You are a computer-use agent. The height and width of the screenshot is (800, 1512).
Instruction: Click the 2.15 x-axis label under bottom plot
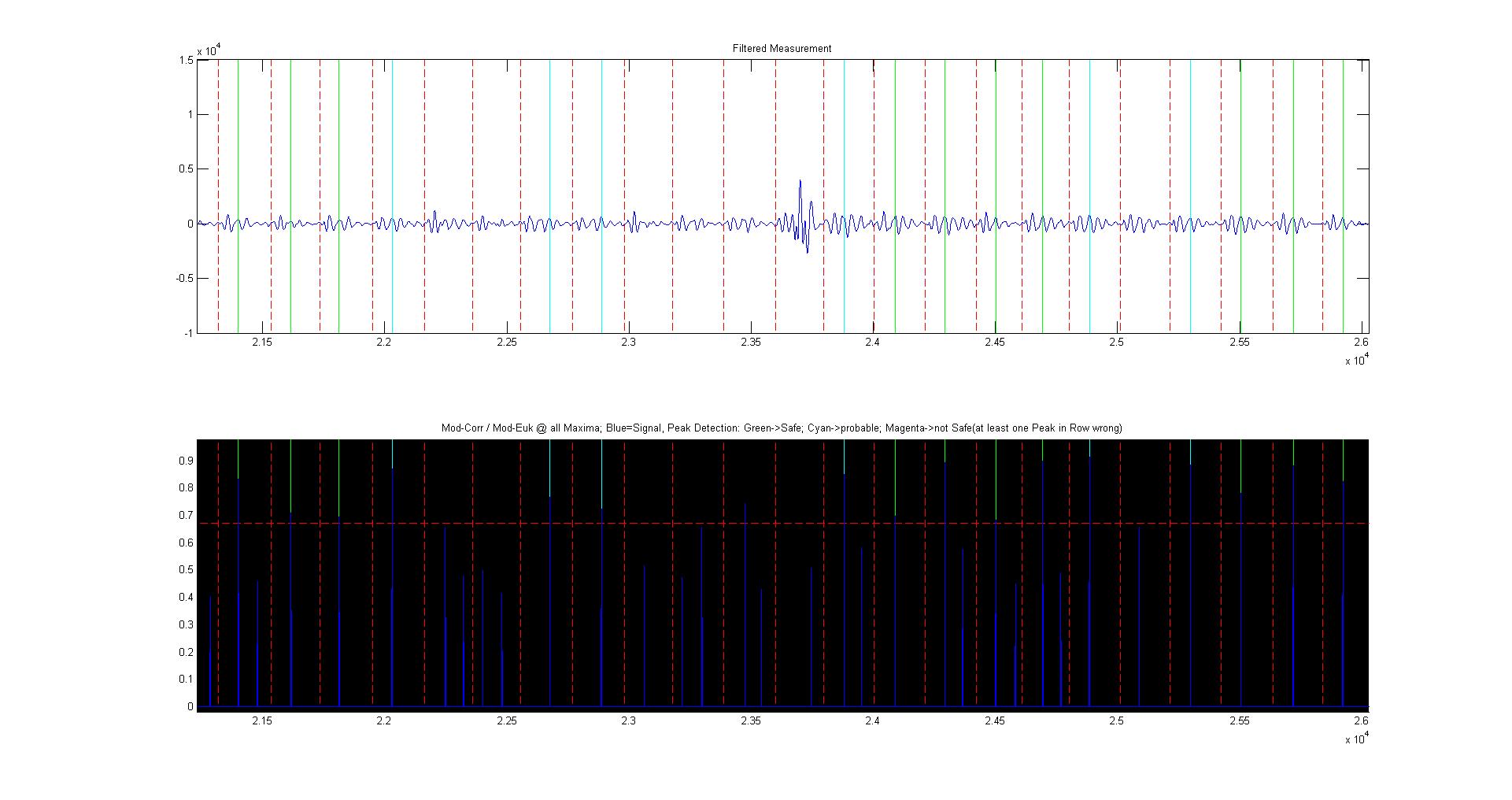[262, 721]
